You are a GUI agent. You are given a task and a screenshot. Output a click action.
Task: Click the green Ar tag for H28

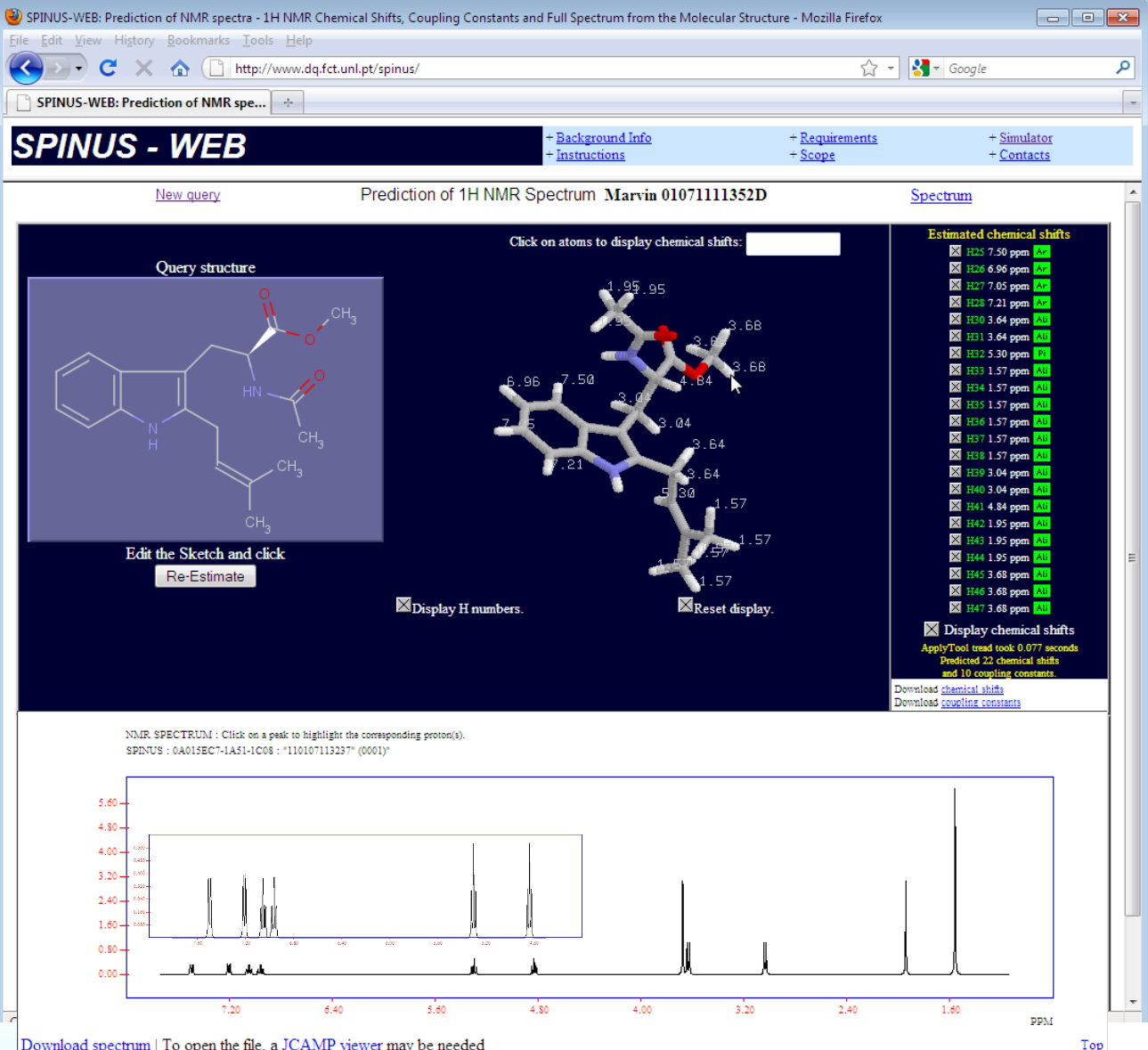point(1042,303)
